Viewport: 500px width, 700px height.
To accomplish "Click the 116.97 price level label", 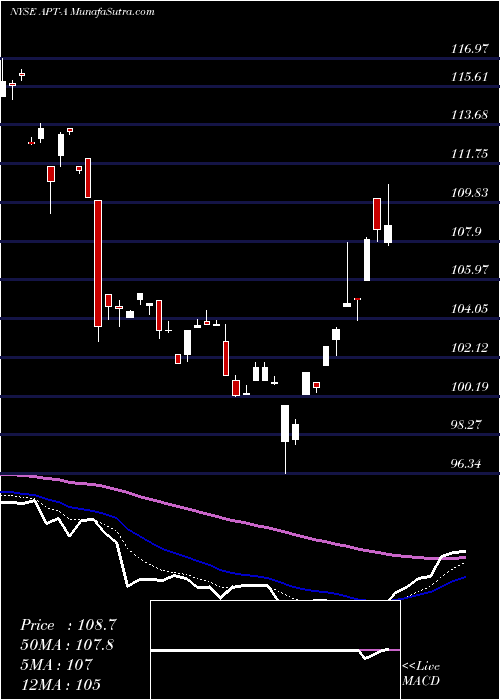I will (x=470, y=49).
